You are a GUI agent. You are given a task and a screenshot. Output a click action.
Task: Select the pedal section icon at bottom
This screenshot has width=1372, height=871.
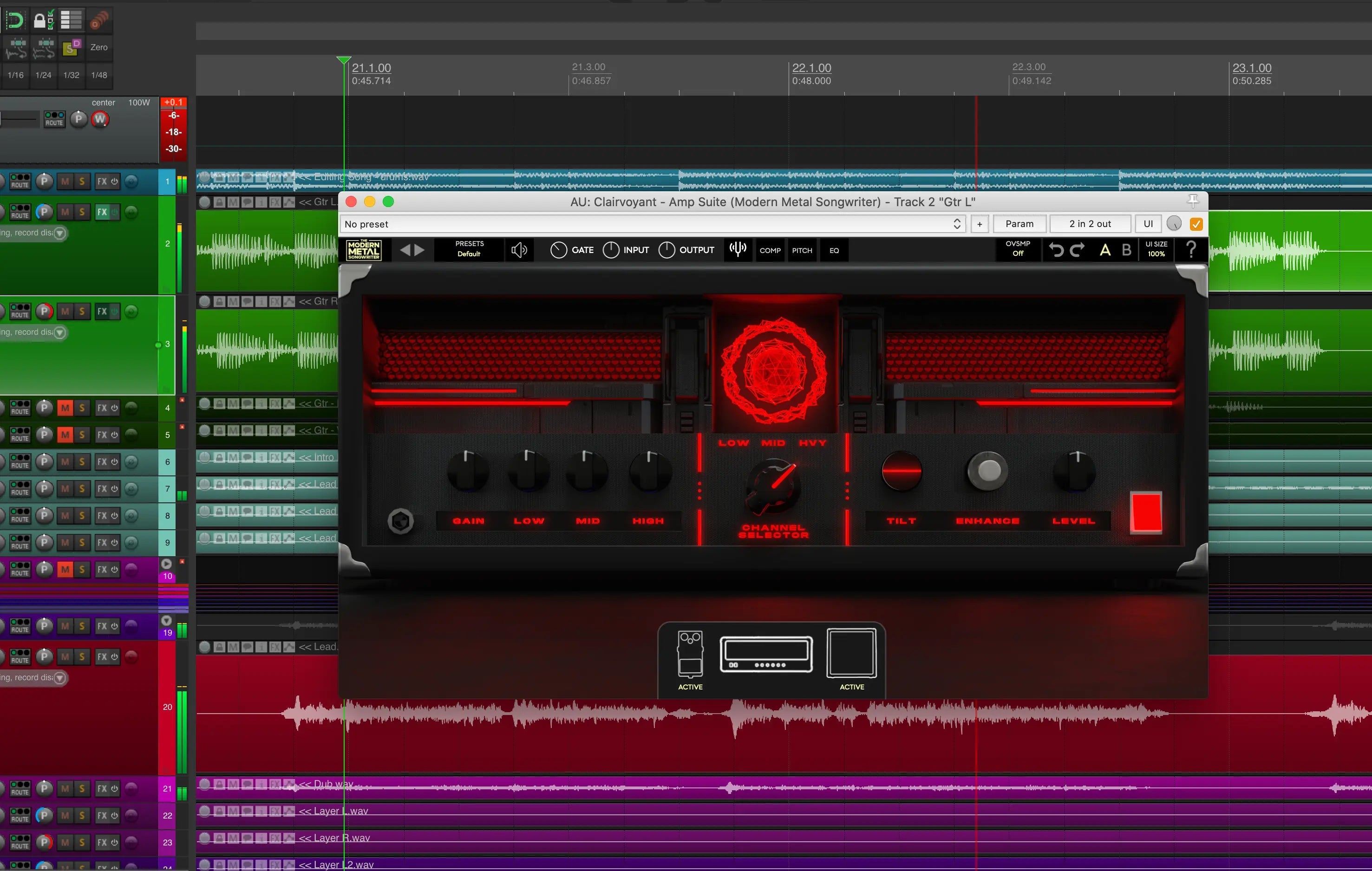690,654
